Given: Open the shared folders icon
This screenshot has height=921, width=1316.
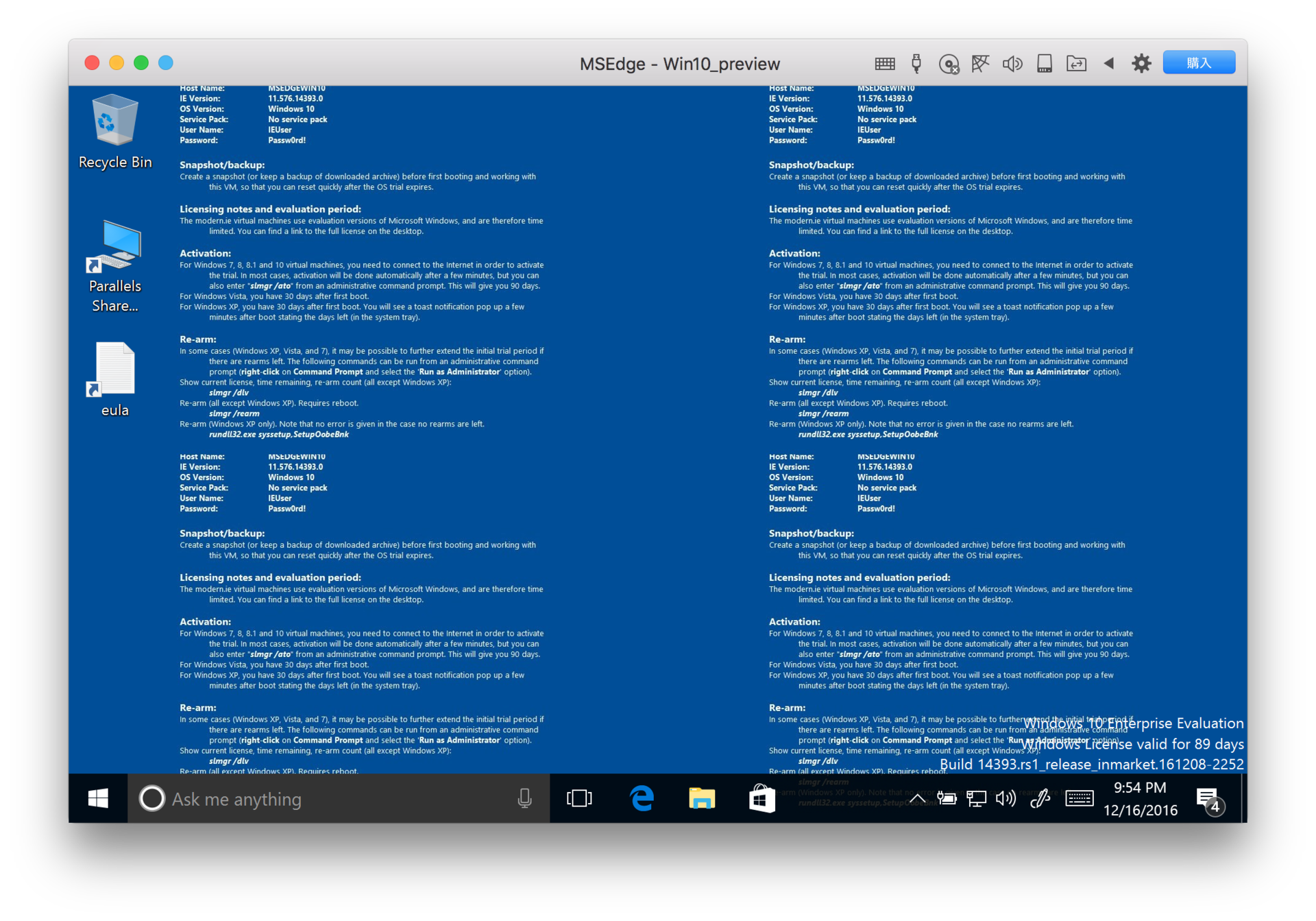Looking at the screenshot, I should [x=1076, y=64].
